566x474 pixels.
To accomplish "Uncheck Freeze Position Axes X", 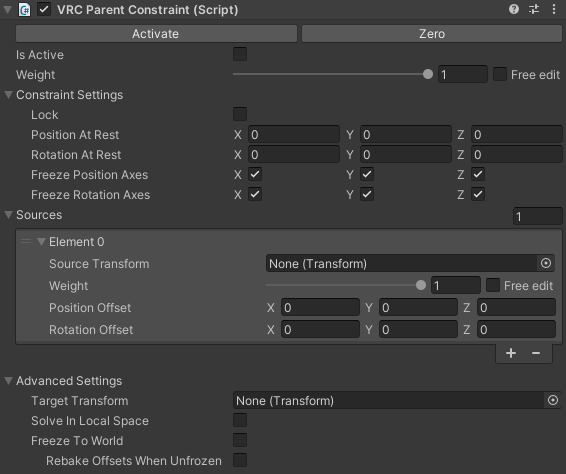I will tap(255, 174).
